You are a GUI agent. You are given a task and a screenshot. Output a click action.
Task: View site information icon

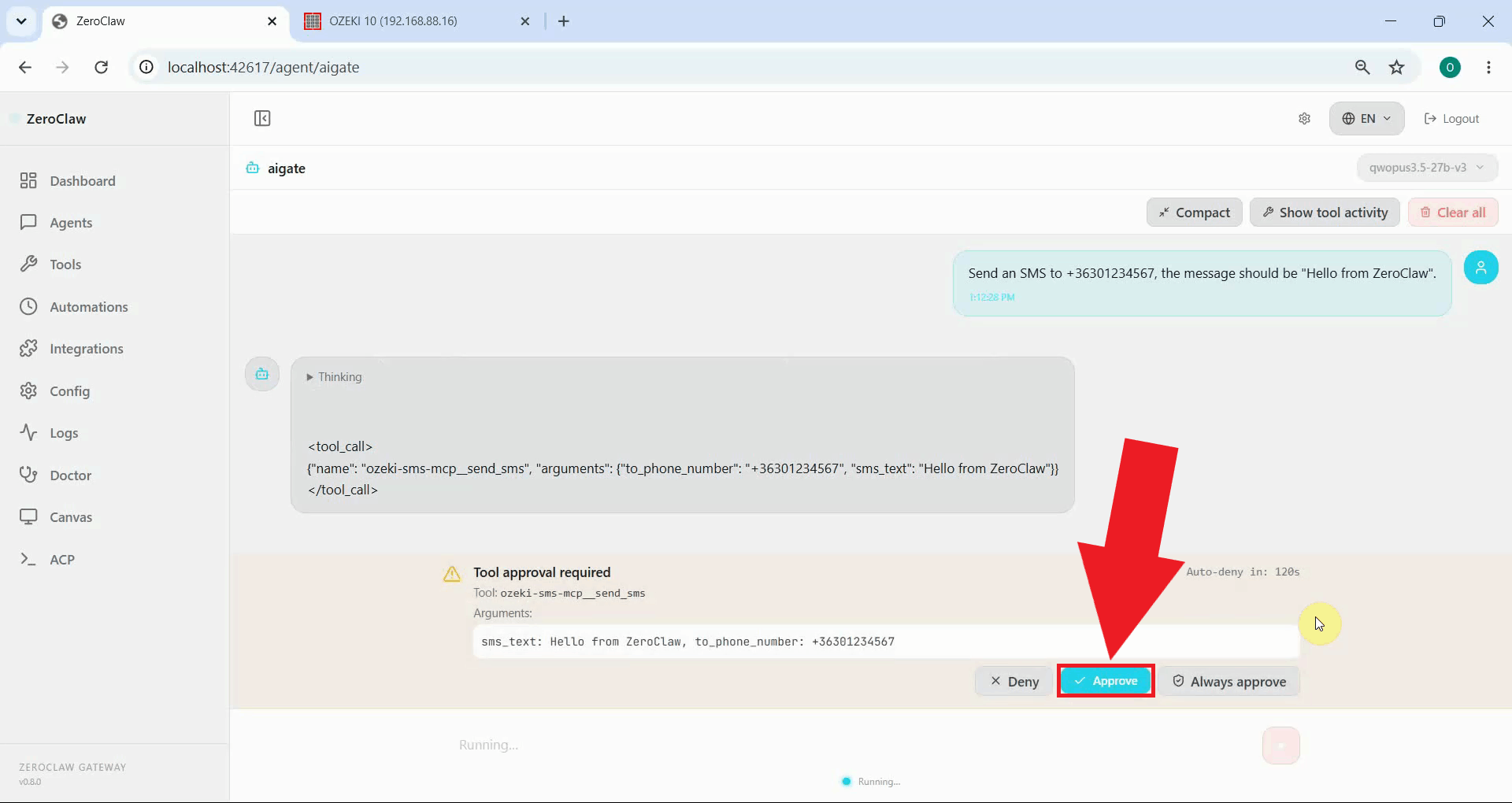146,68
